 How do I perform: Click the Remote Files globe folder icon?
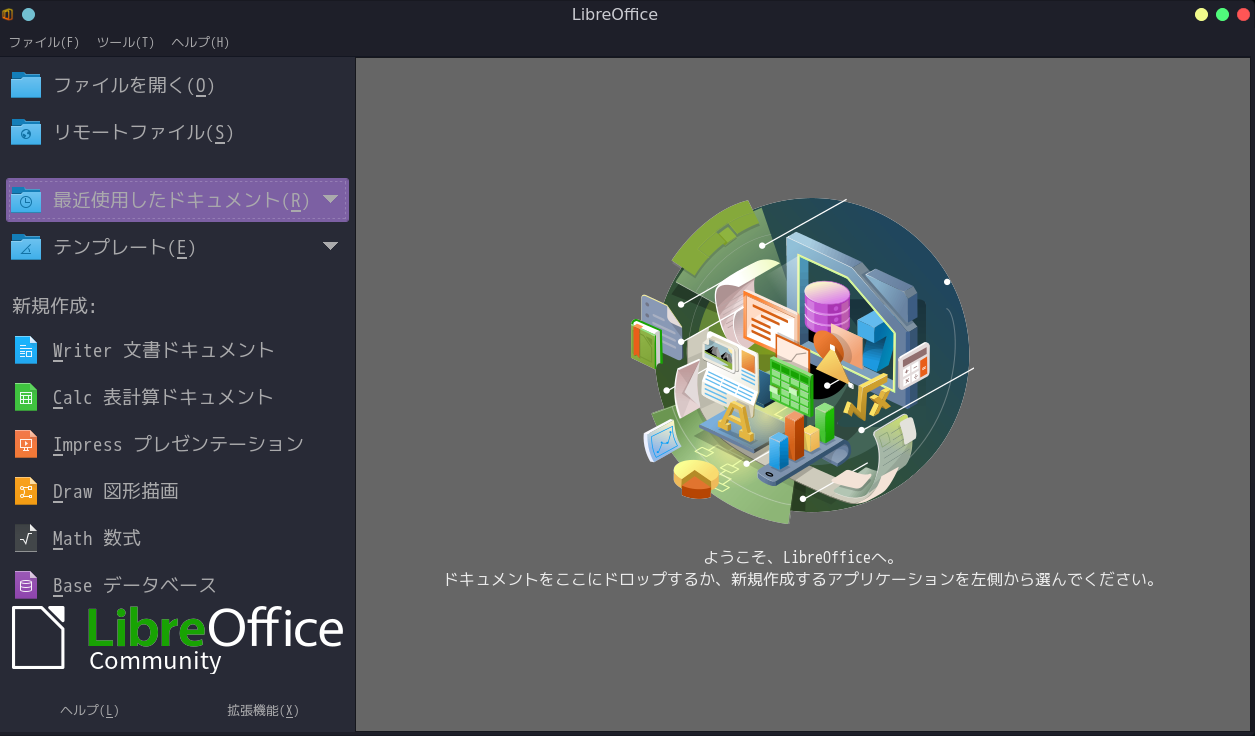click(26, 132)
